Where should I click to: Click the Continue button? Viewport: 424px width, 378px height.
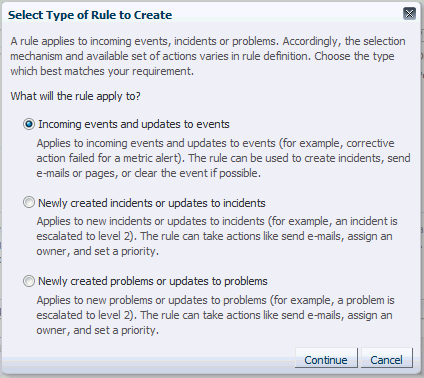pos(326,359)
